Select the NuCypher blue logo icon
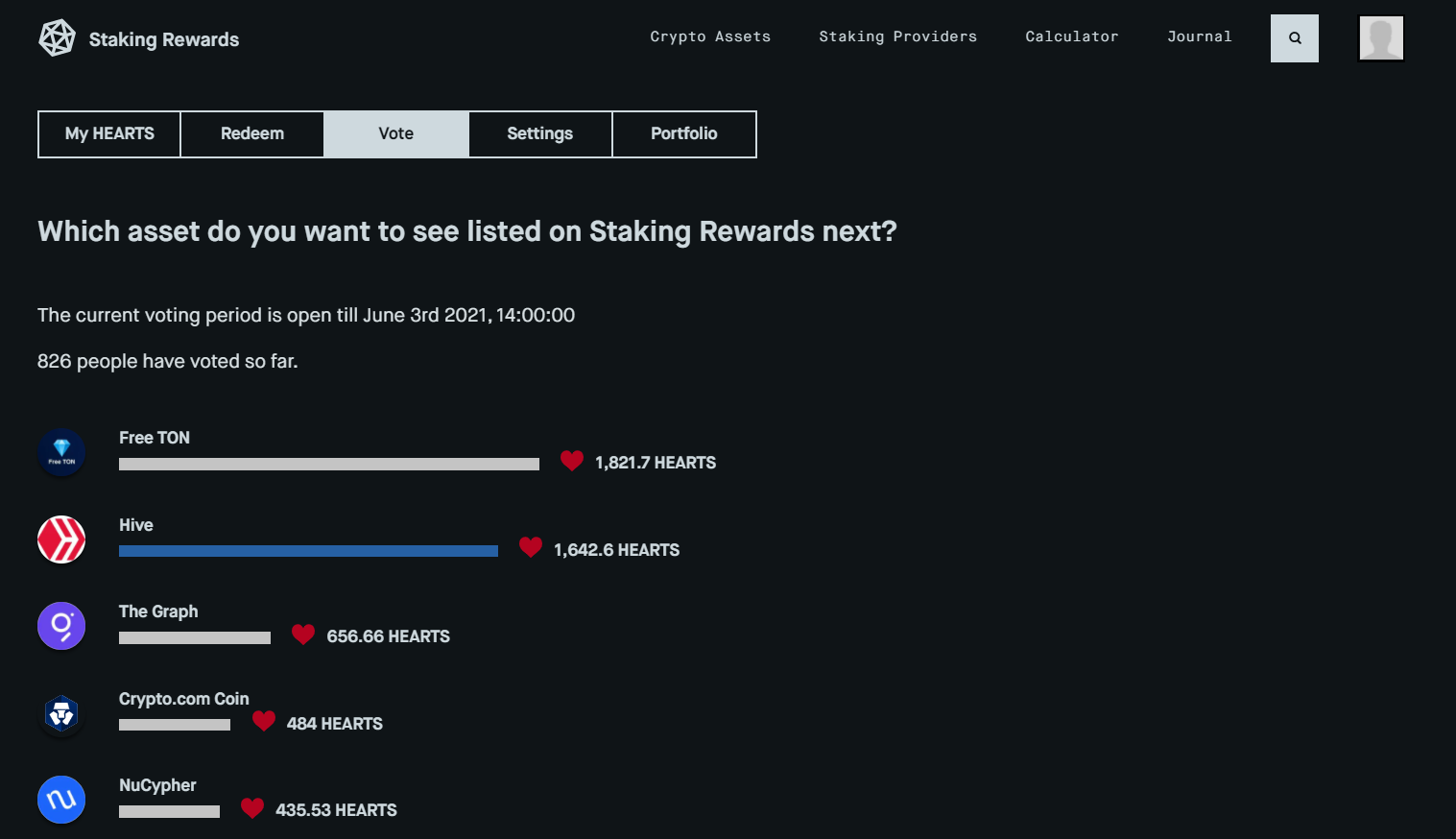 click(61, 800)
